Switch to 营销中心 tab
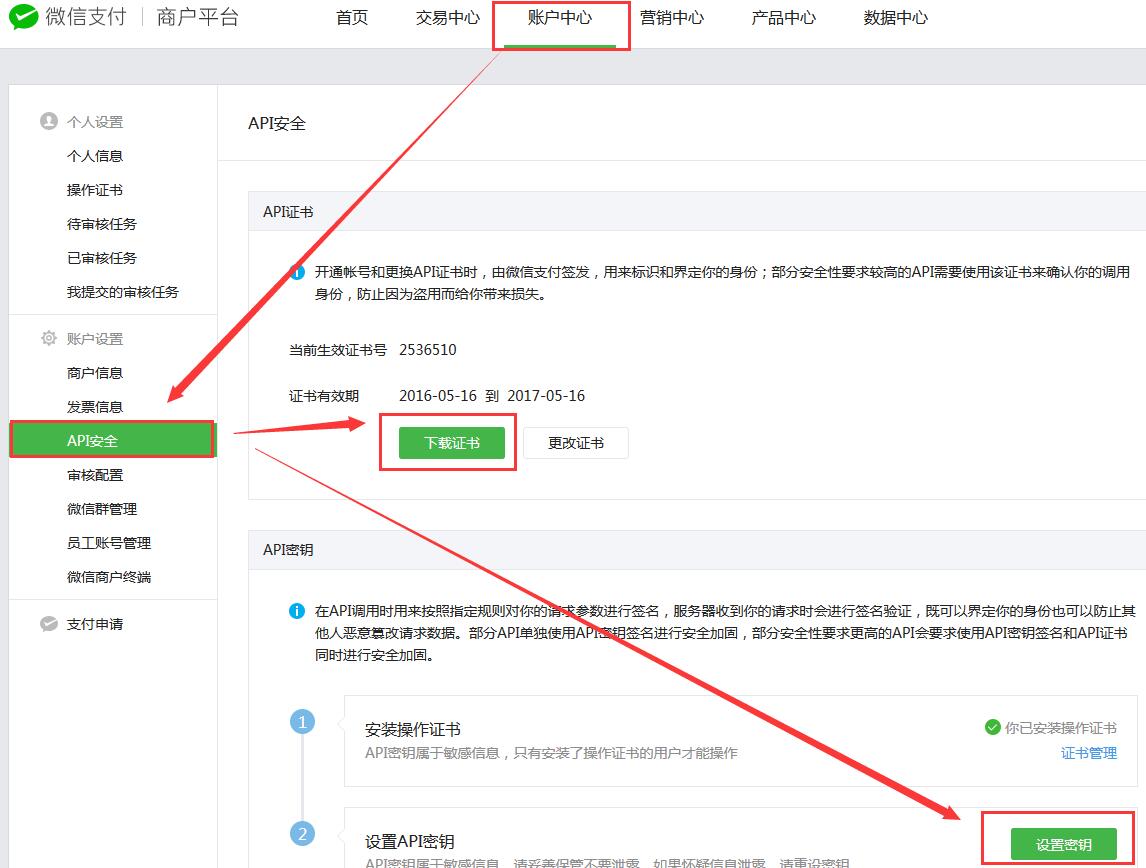1146x868 pixels. pyautogui.click(x=672, y=18)
